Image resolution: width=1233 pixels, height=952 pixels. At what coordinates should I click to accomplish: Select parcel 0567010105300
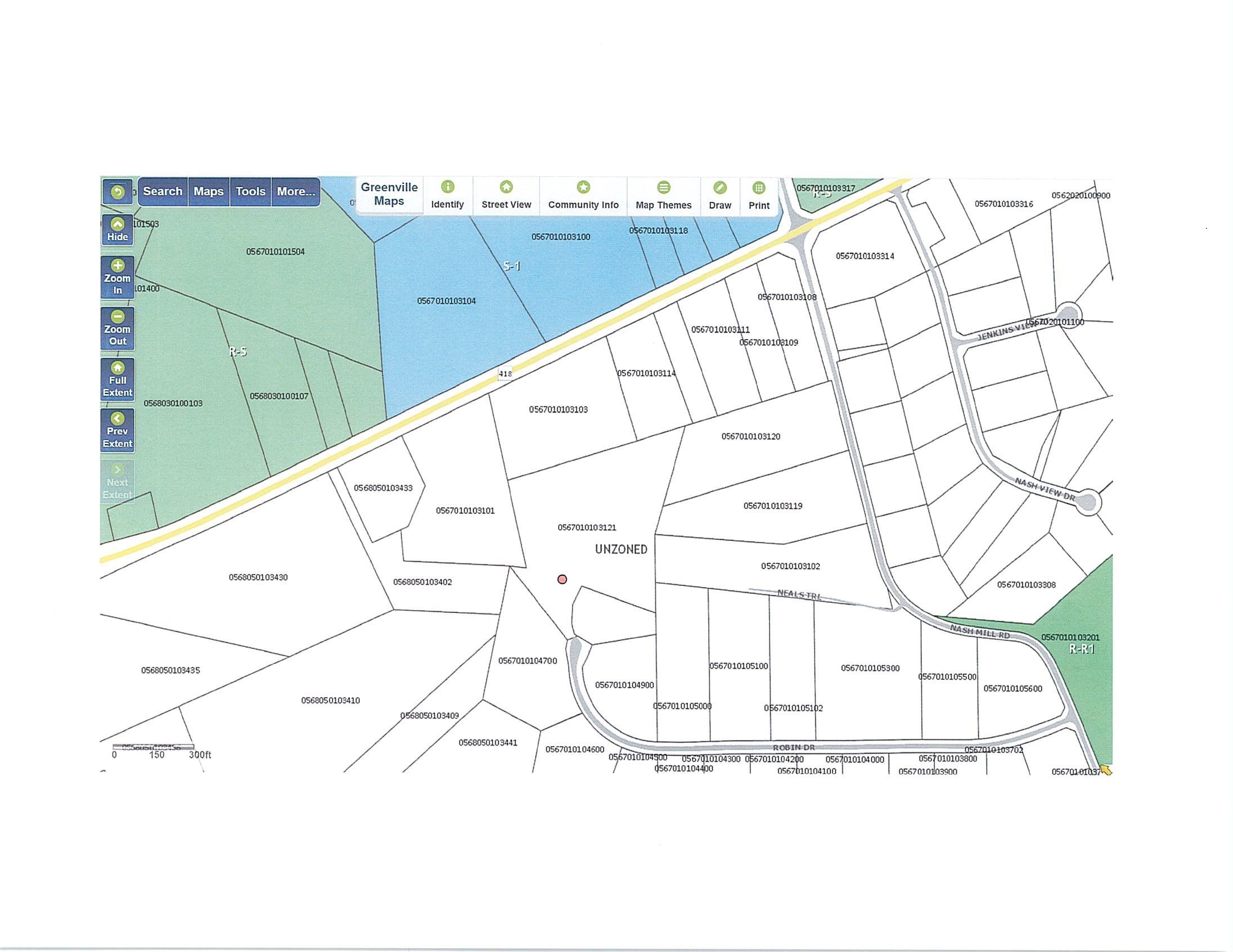(x=870, y=668)
